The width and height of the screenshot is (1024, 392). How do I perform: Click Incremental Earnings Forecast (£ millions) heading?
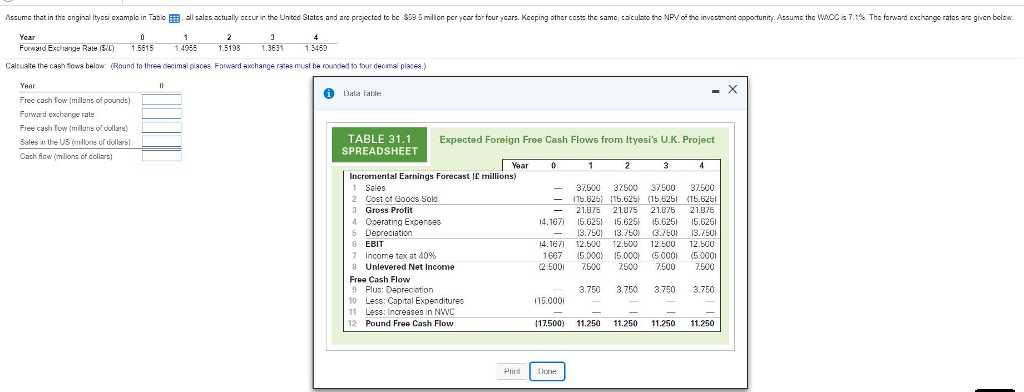[433, 176]
